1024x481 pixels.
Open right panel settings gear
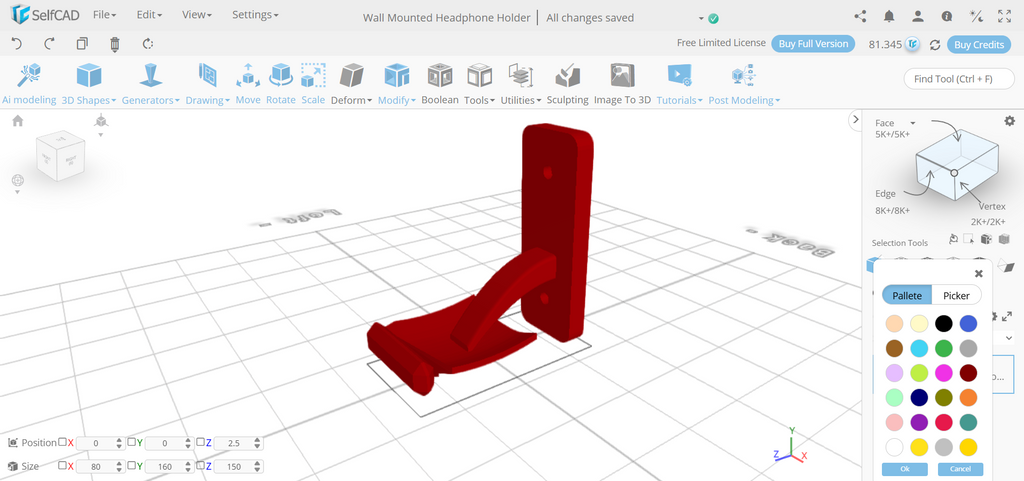[1010, 121]
